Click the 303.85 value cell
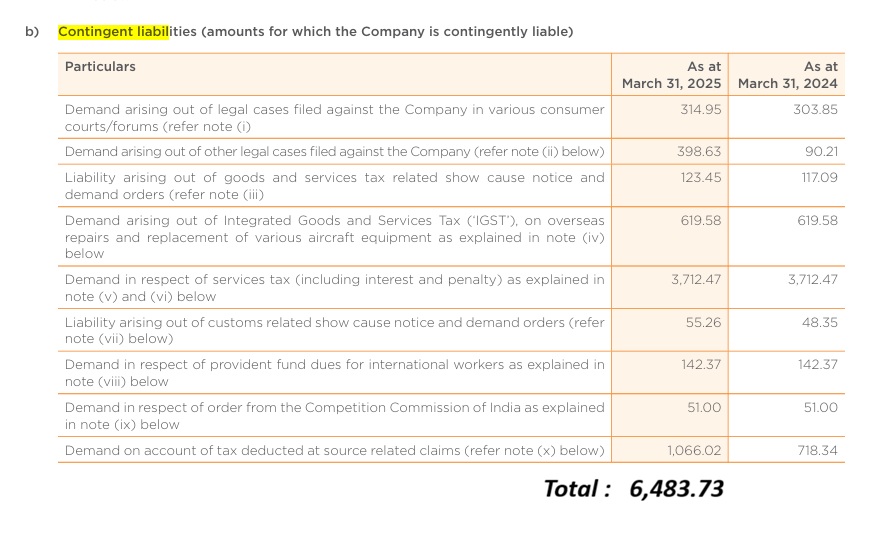 [815, 109]
